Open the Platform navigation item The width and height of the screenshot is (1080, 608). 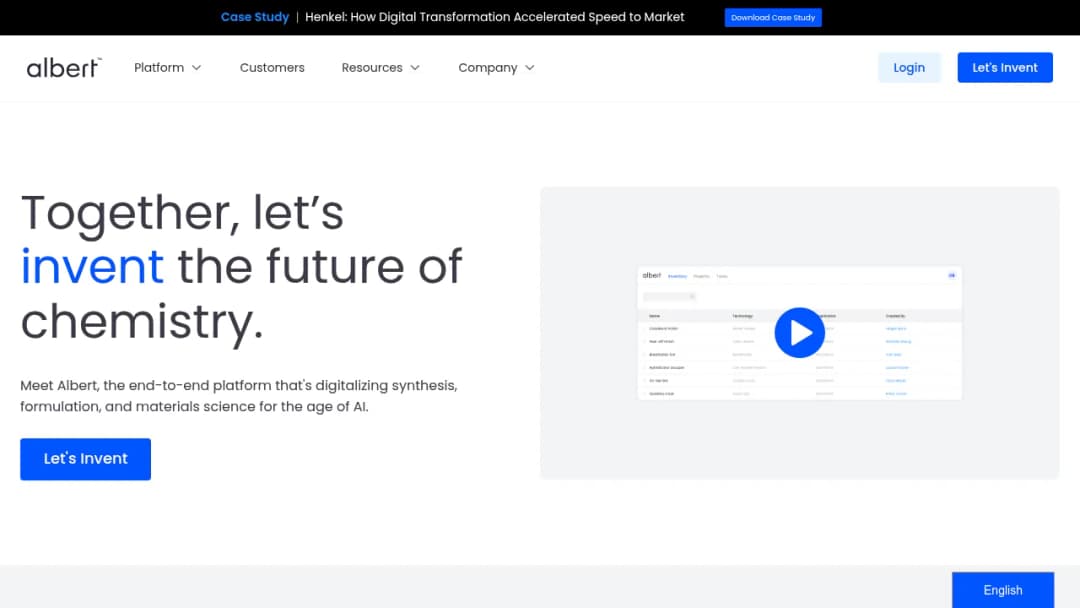159,67
